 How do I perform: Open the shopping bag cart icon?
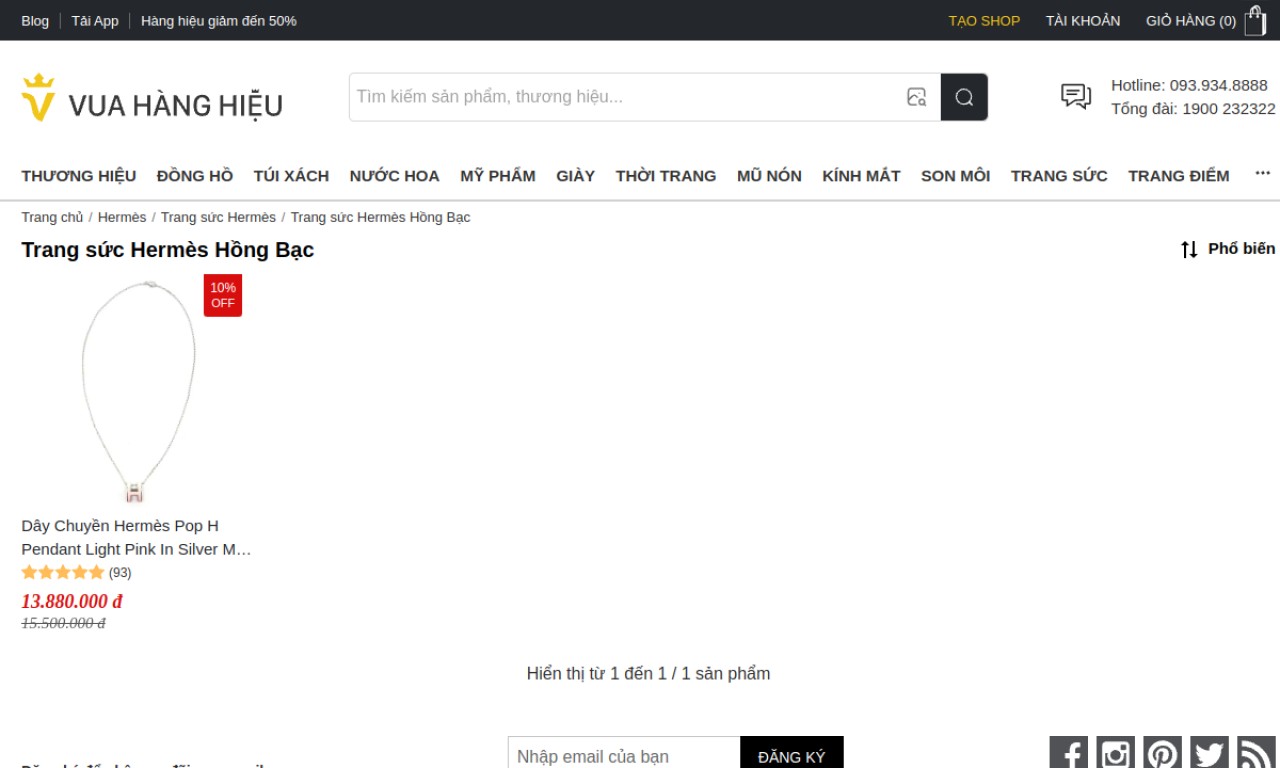[1255, 20]
